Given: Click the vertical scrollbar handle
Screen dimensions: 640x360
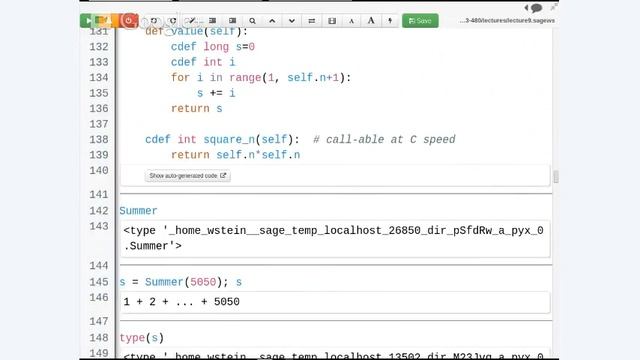Looking at the screenshot, I should (x=556, y=177).
